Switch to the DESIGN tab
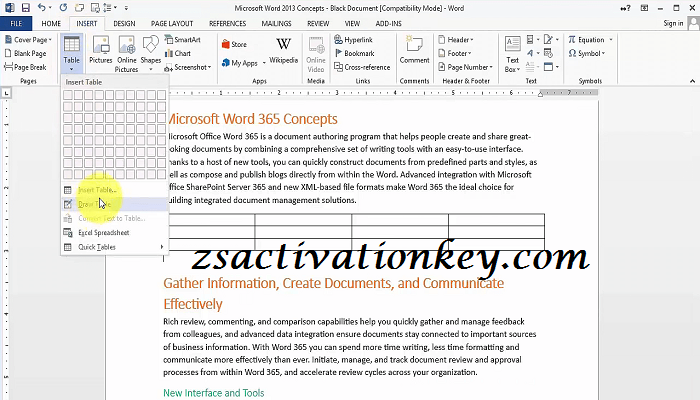This screenshot has width=700, height=400. [124, 23]
